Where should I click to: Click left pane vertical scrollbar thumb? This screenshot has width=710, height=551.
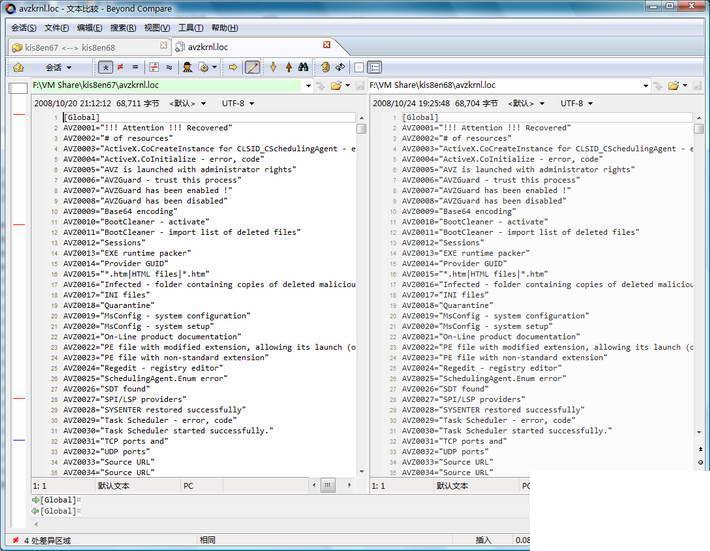(361, 129)
